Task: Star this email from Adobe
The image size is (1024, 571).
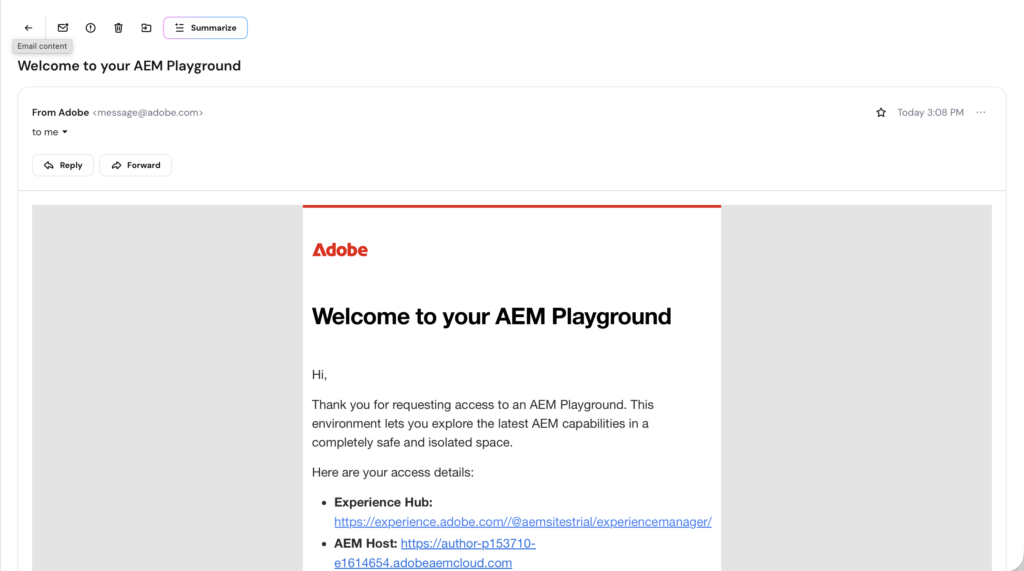Action: point(881,113)
